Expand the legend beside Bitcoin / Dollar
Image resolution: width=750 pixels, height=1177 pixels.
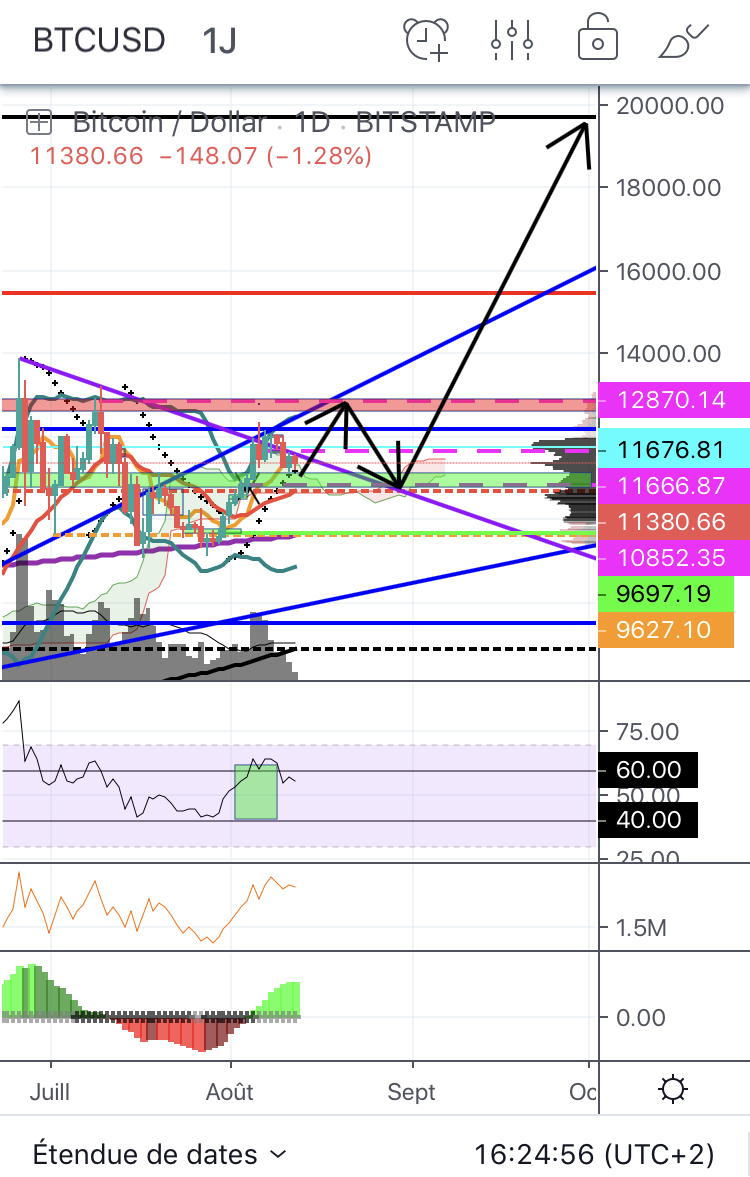39,123
